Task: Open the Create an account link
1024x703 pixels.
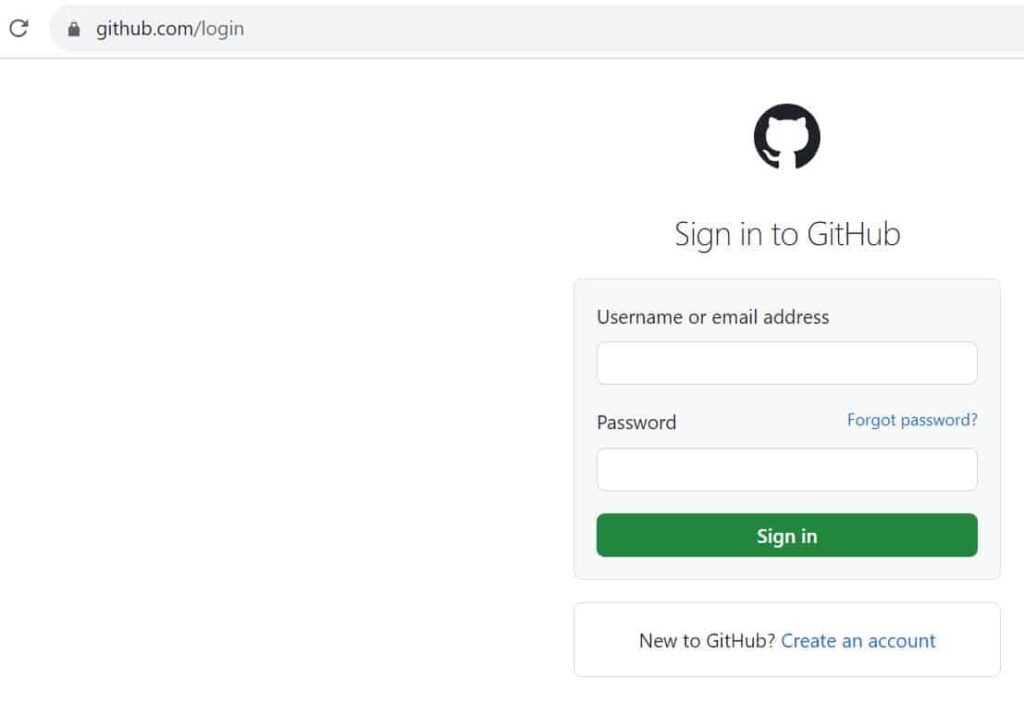Action: (858, 640)
